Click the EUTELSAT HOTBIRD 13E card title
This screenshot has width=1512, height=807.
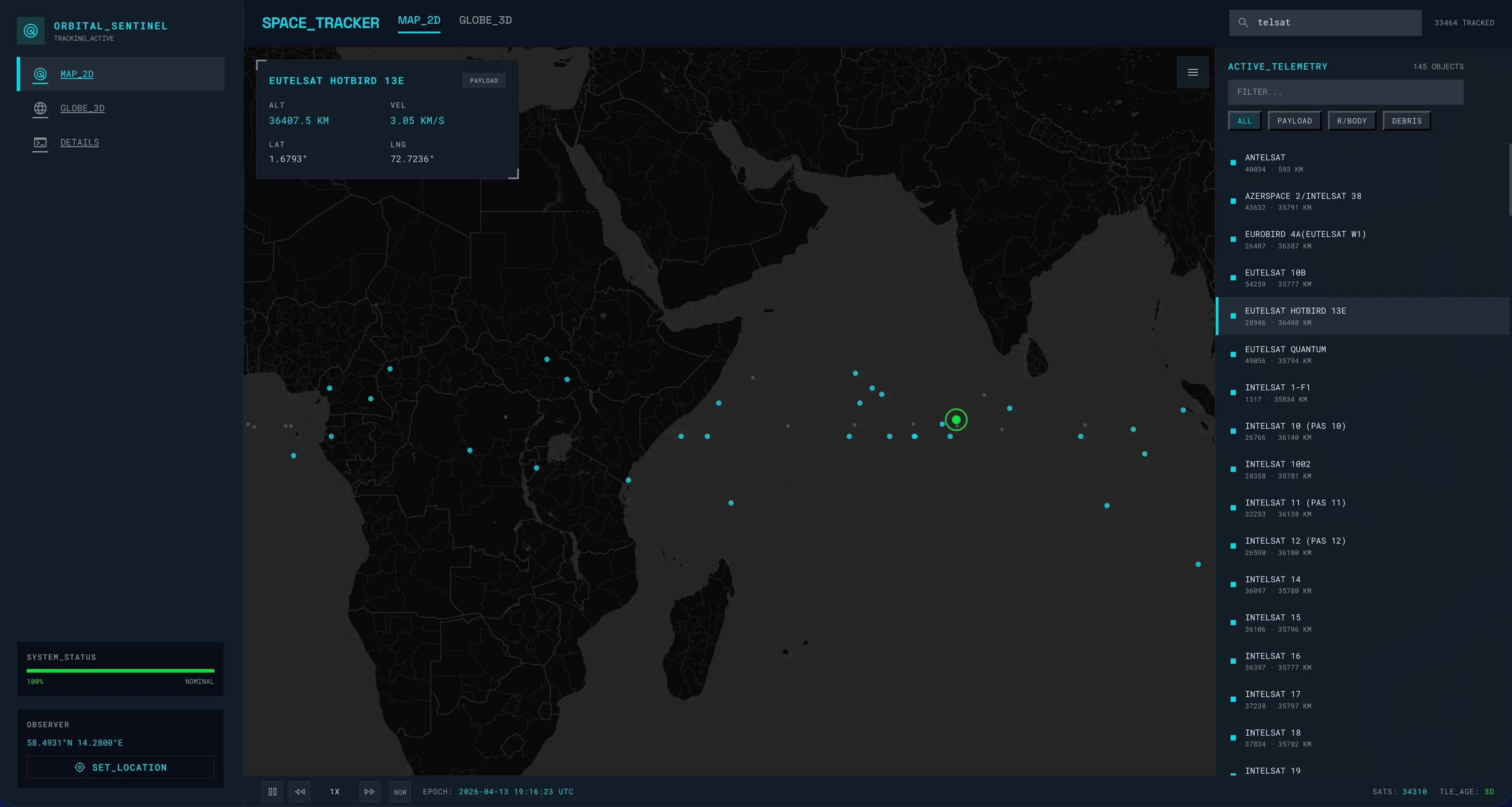336,81
